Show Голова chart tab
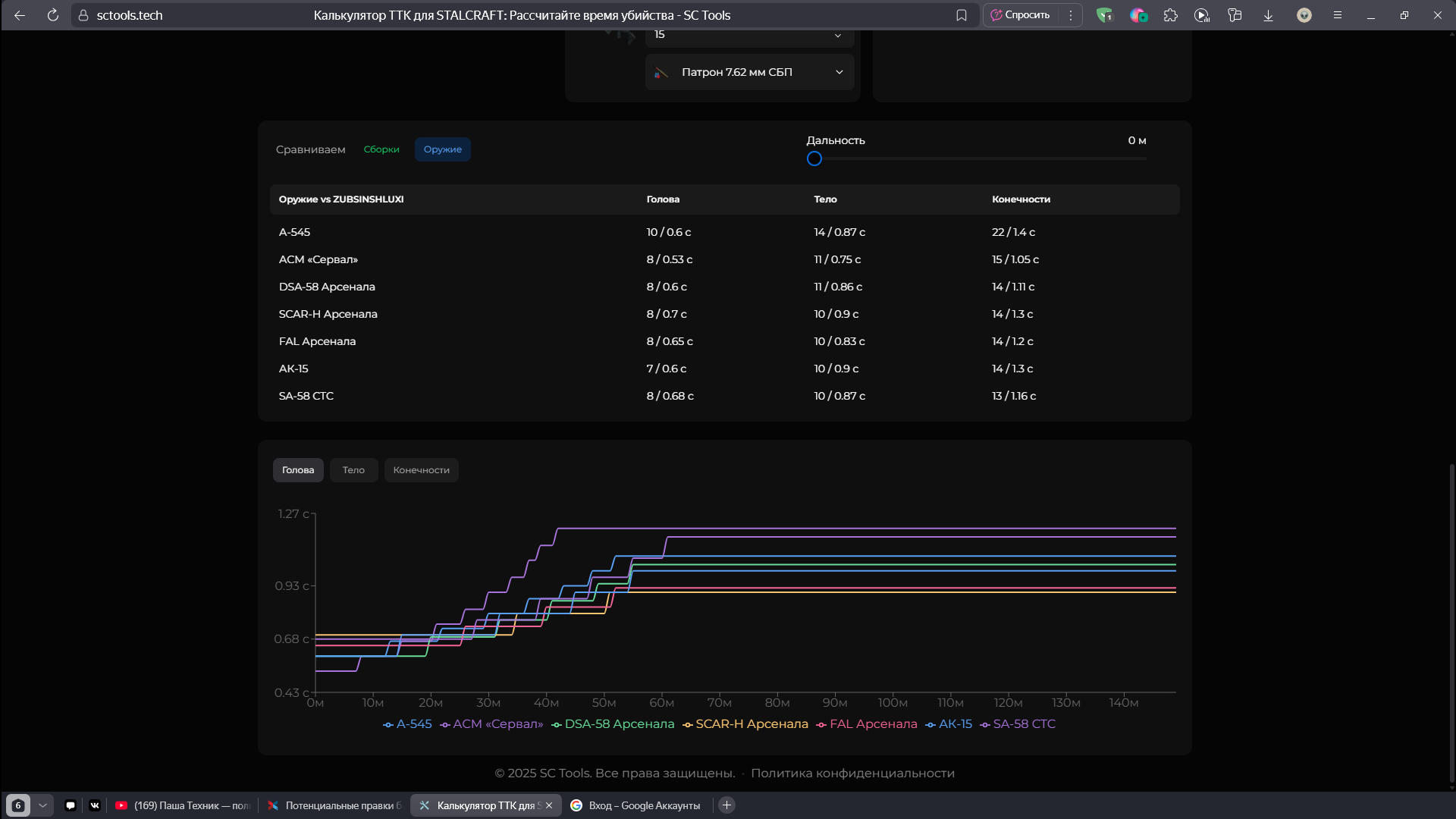The image size is (1456, 819). click(298, 470)
